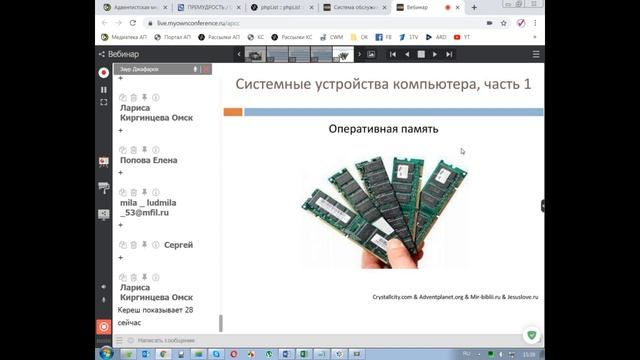Open chat options menu left of message field
The width and height of the screenshot is (640, 360).
coord(119,340)
